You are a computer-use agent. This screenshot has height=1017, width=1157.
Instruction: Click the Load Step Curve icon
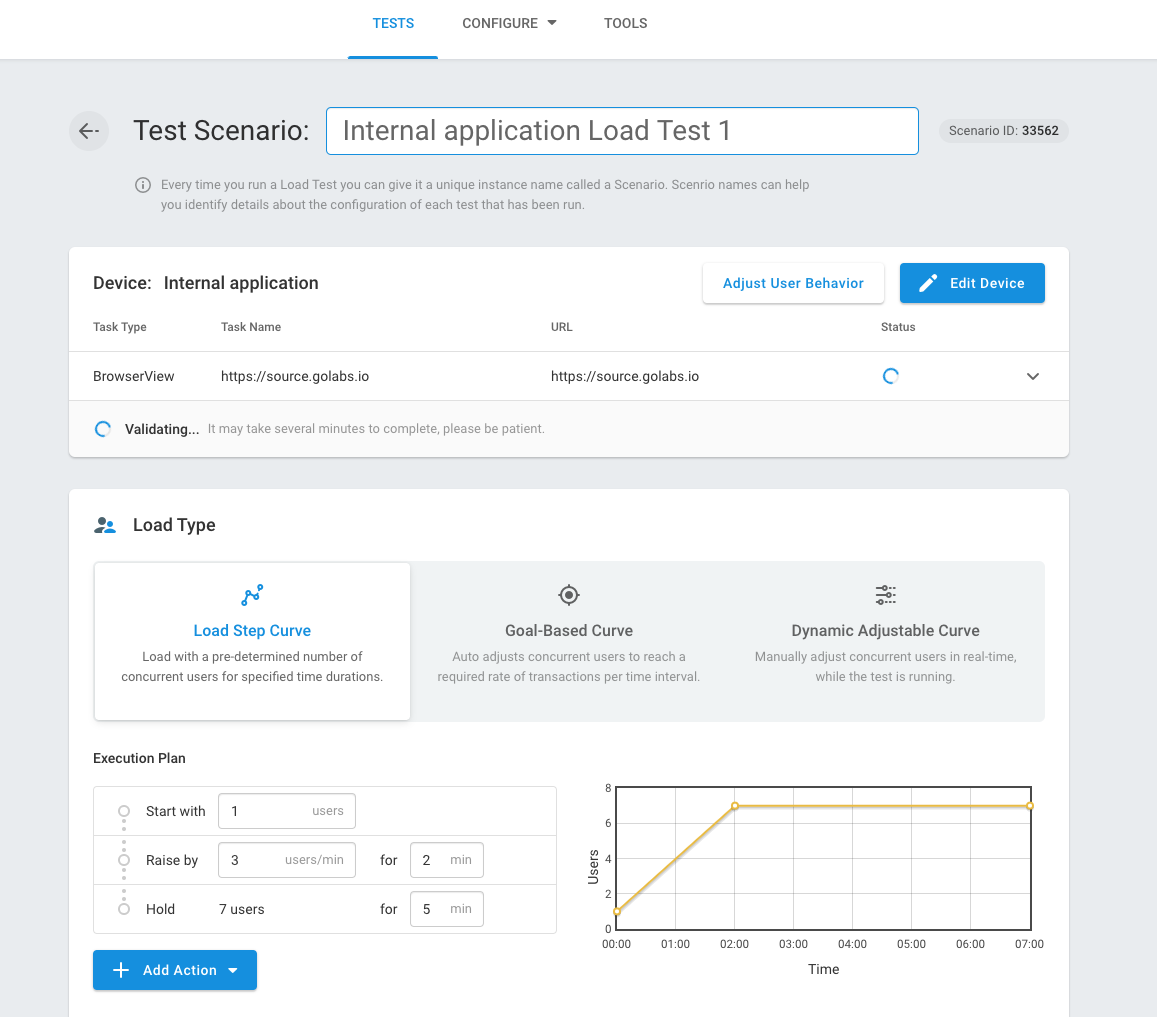click(252, 595)
